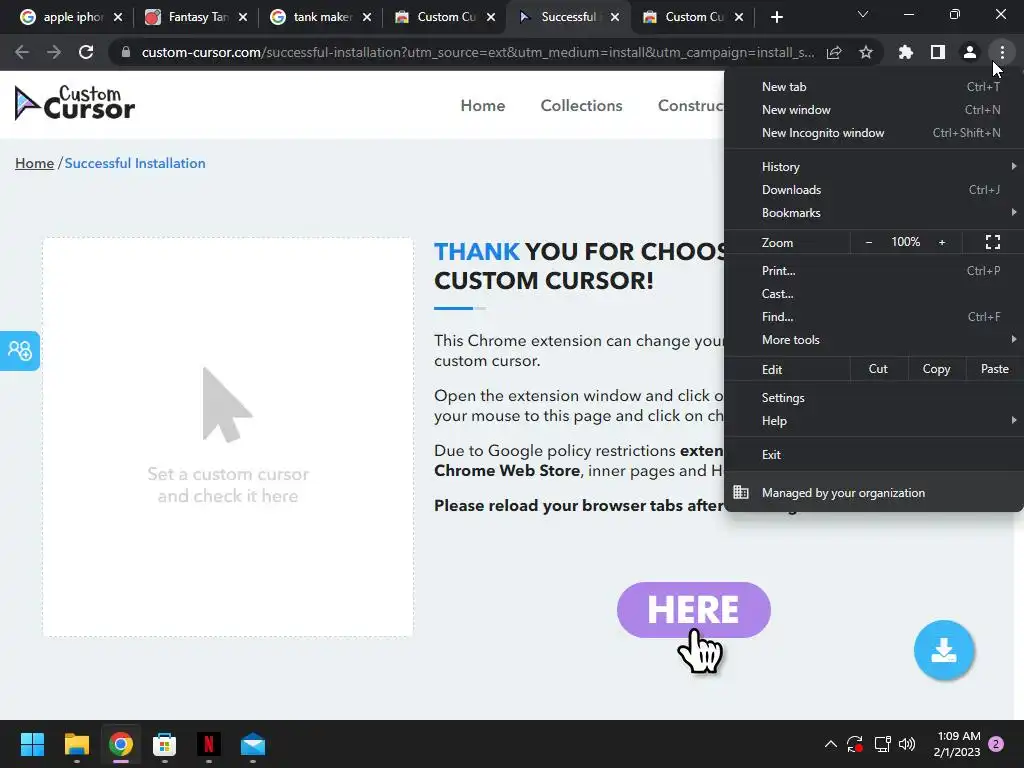Expand the More tools submenu
The width and height of the screenshot is (1024, 768).
(x=874, y=340)
